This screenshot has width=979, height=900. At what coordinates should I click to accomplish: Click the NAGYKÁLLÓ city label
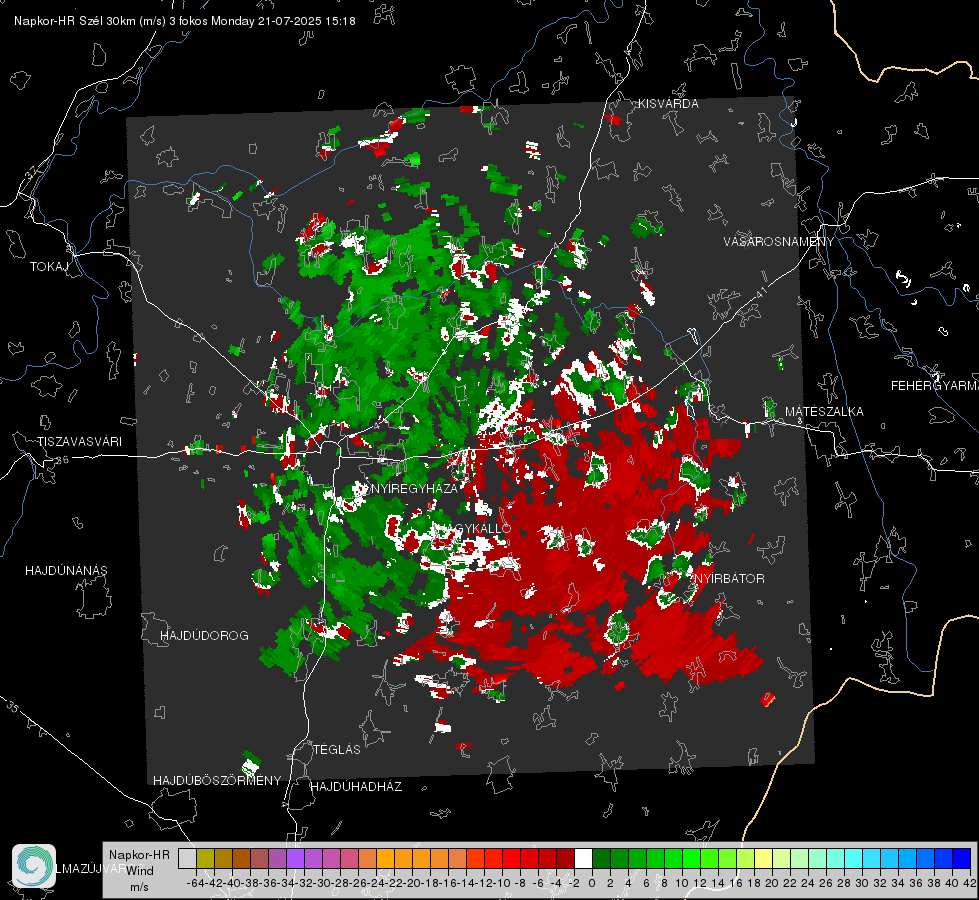(472, 528)
